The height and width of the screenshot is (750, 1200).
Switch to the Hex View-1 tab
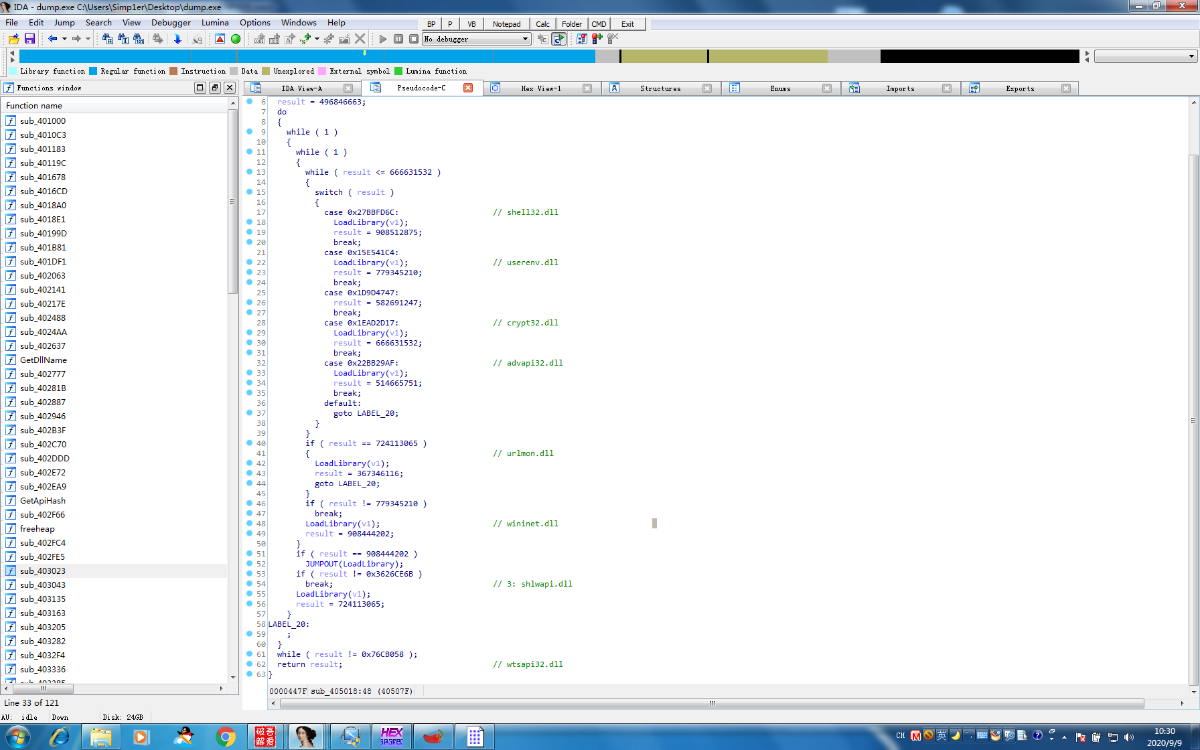541,88
